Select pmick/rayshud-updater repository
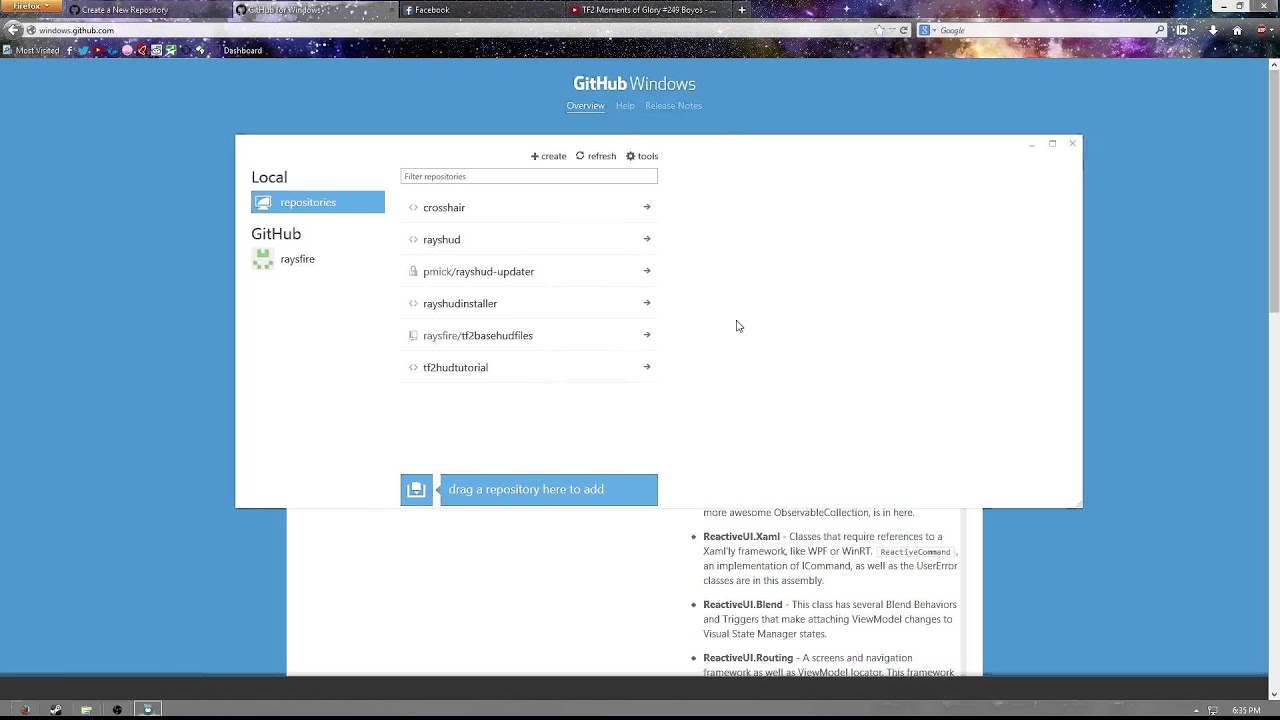The image size is (1280, 720). 478,271
